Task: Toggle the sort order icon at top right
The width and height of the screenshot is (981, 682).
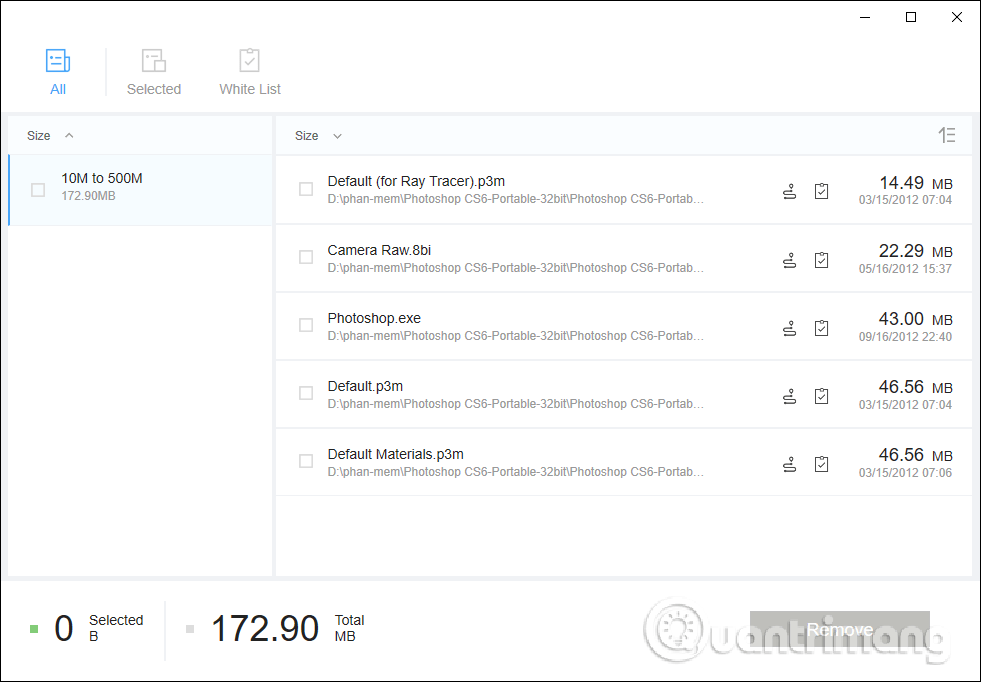Action: (x=946, y=136)
